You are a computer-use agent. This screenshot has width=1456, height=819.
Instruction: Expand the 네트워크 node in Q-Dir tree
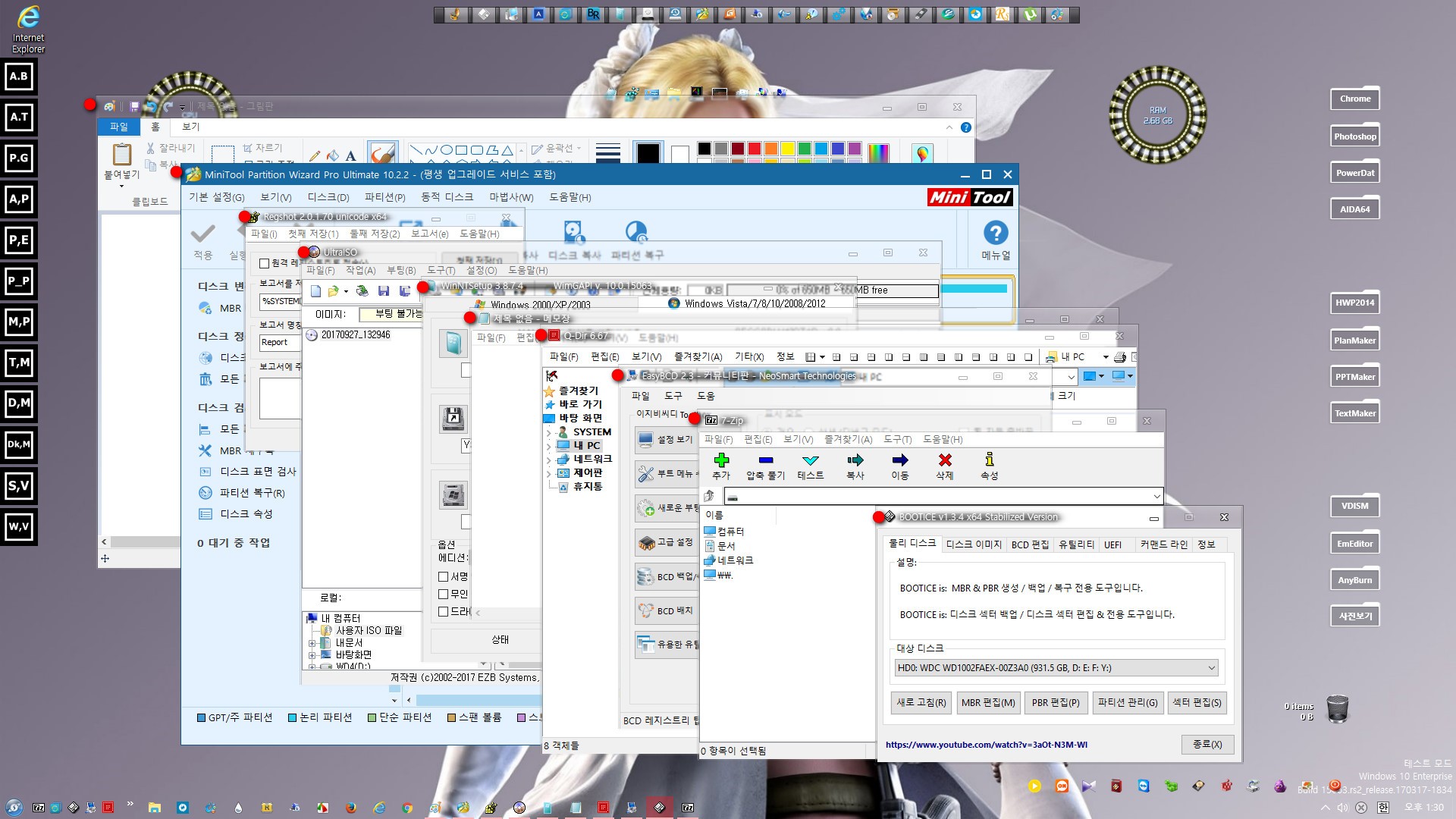click(549, 460)
